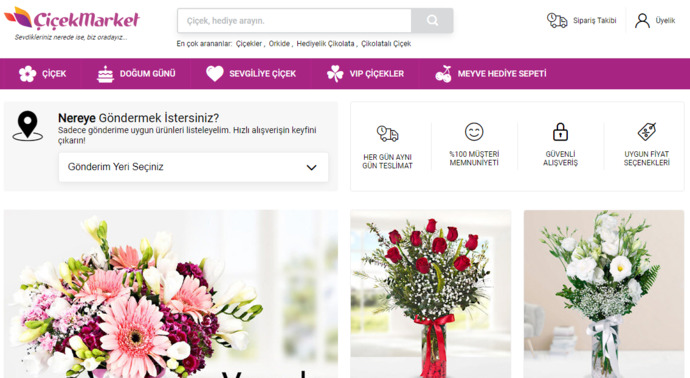
Task: Click the Nereye Göndermek İstersiniz? heading
Action: click(x=138, y=118)
